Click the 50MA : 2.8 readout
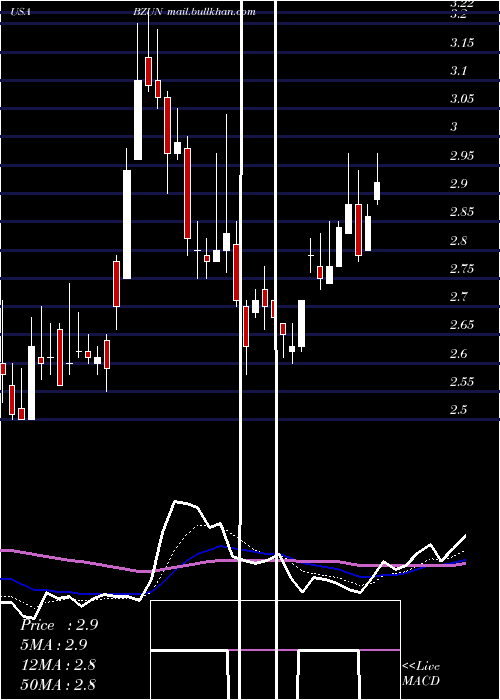Screen dimensions: 500x700 click(58, 684)
